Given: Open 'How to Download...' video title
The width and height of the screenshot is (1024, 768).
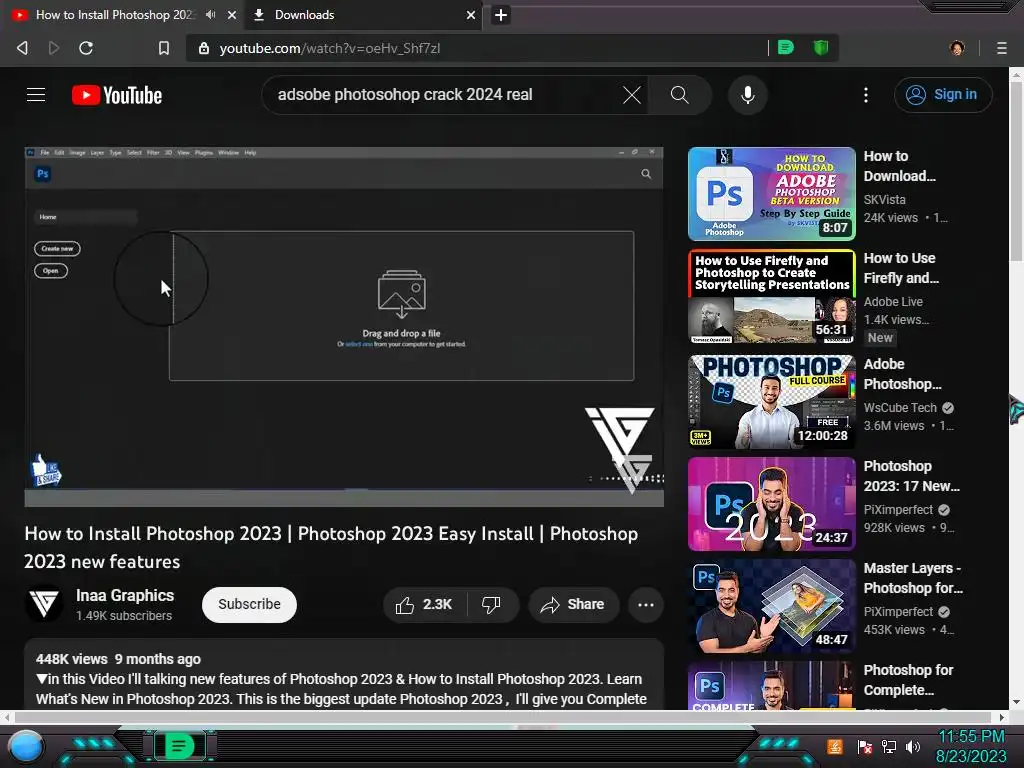Looking at the screenshot, I should pos(899,166).
